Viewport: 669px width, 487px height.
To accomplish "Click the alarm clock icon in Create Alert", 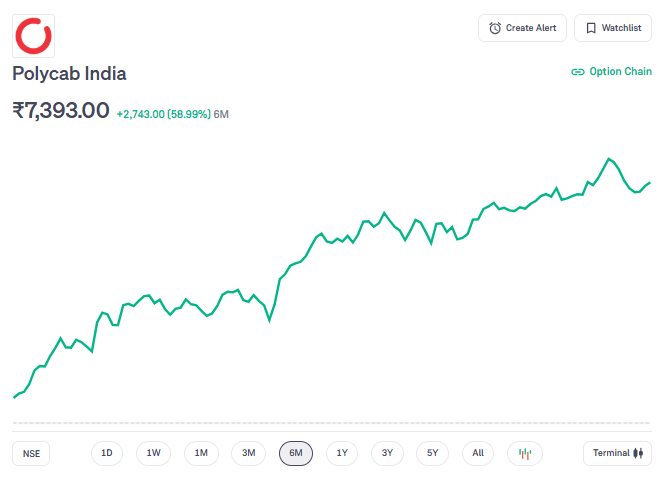I will 495,28.
